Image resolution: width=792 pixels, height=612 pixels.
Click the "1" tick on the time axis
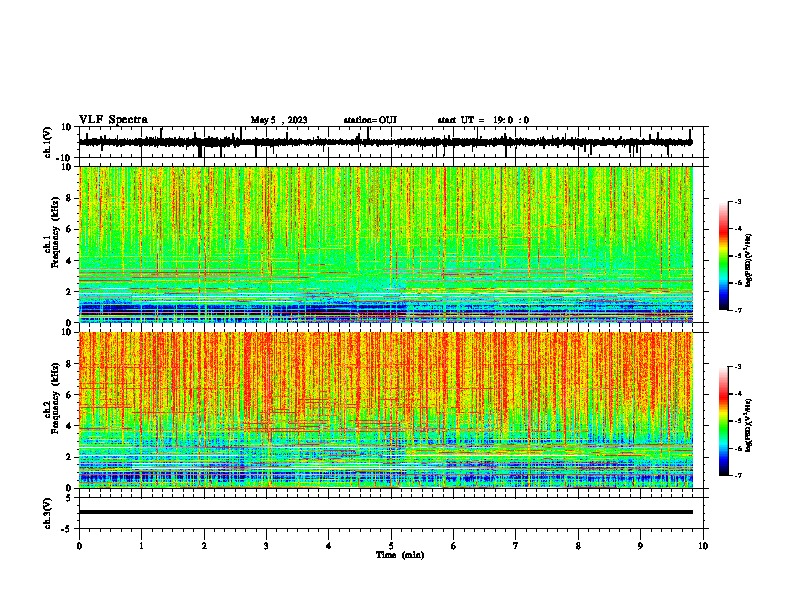pos(141,546)
